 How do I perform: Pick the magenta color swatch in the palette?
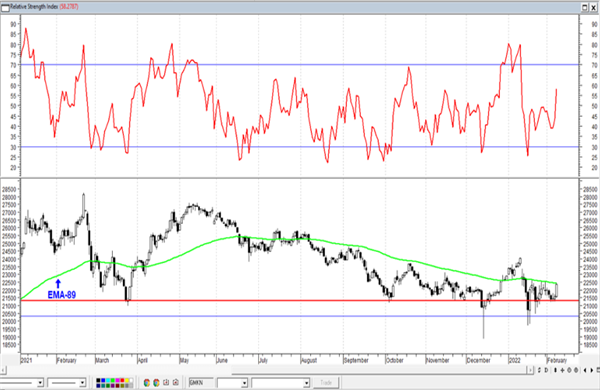point(117,380)
